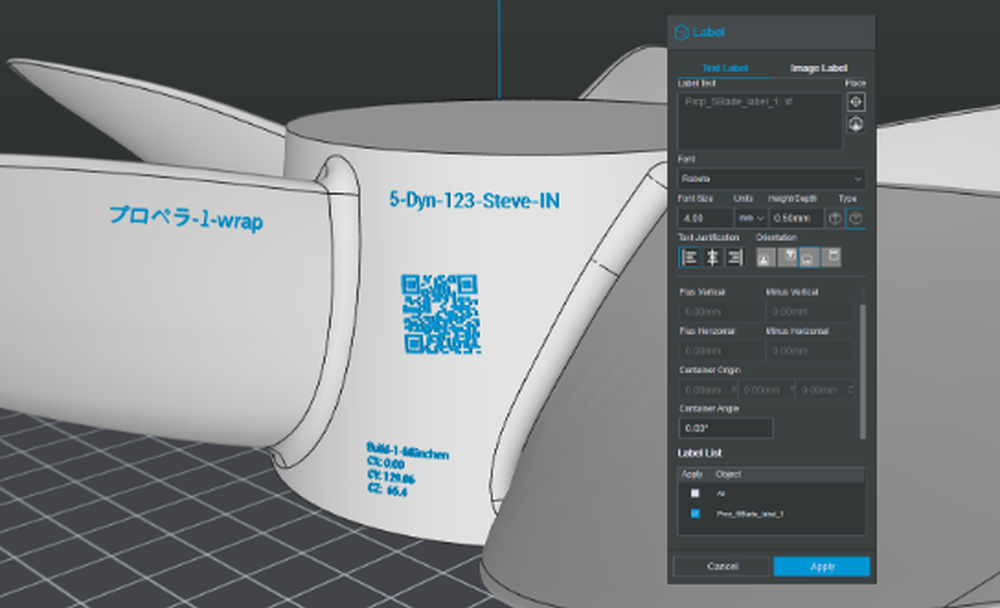Uncheck the Prop_5Blade_label_1 checkbox
Image resolution: width=1000 pixels, height=608 pixels.
pos(695,513)
